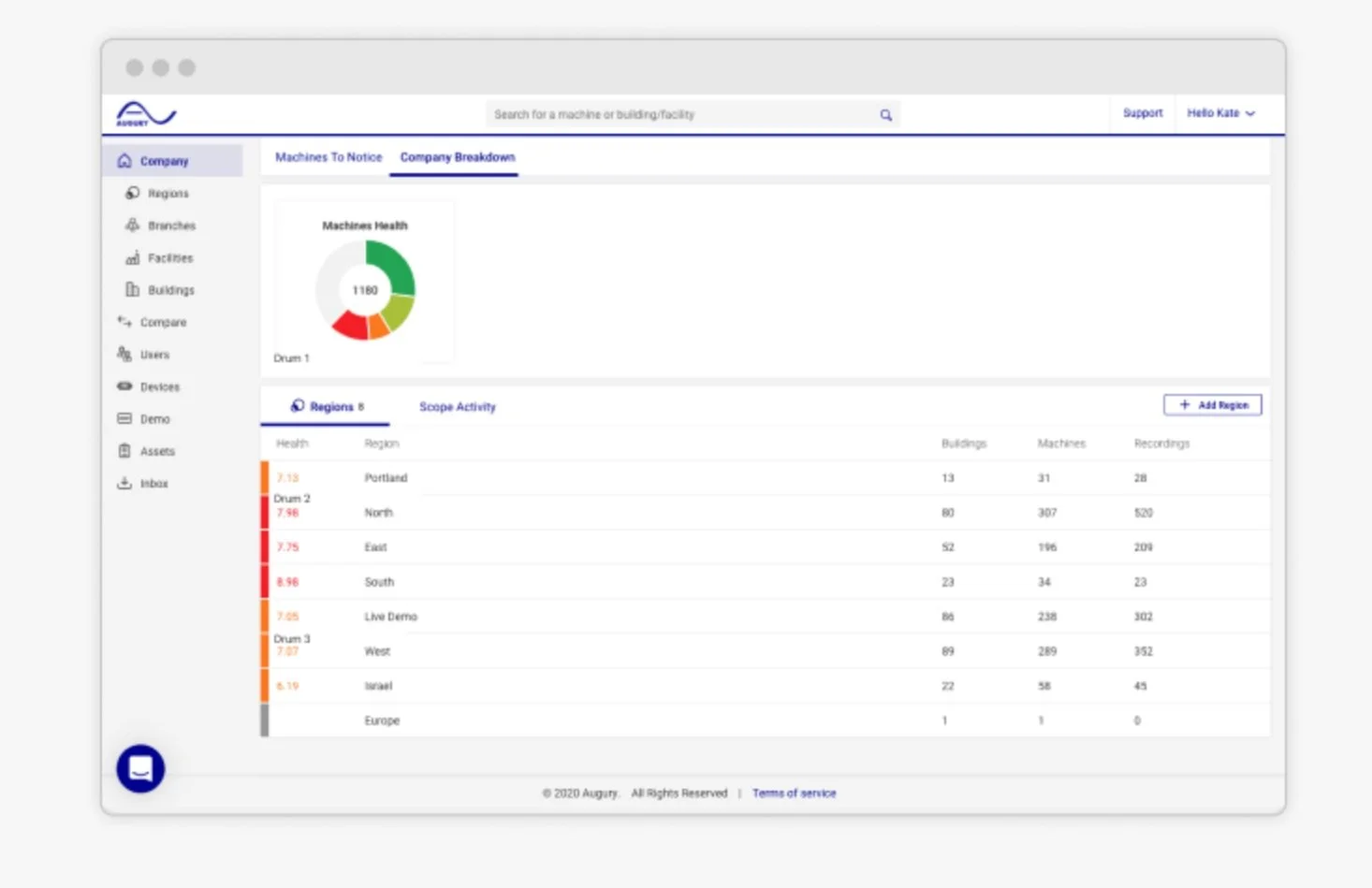Open the Scope Activity tab
The height and width of the screenshot is (888, 1372).
click(x=458, y=407)
